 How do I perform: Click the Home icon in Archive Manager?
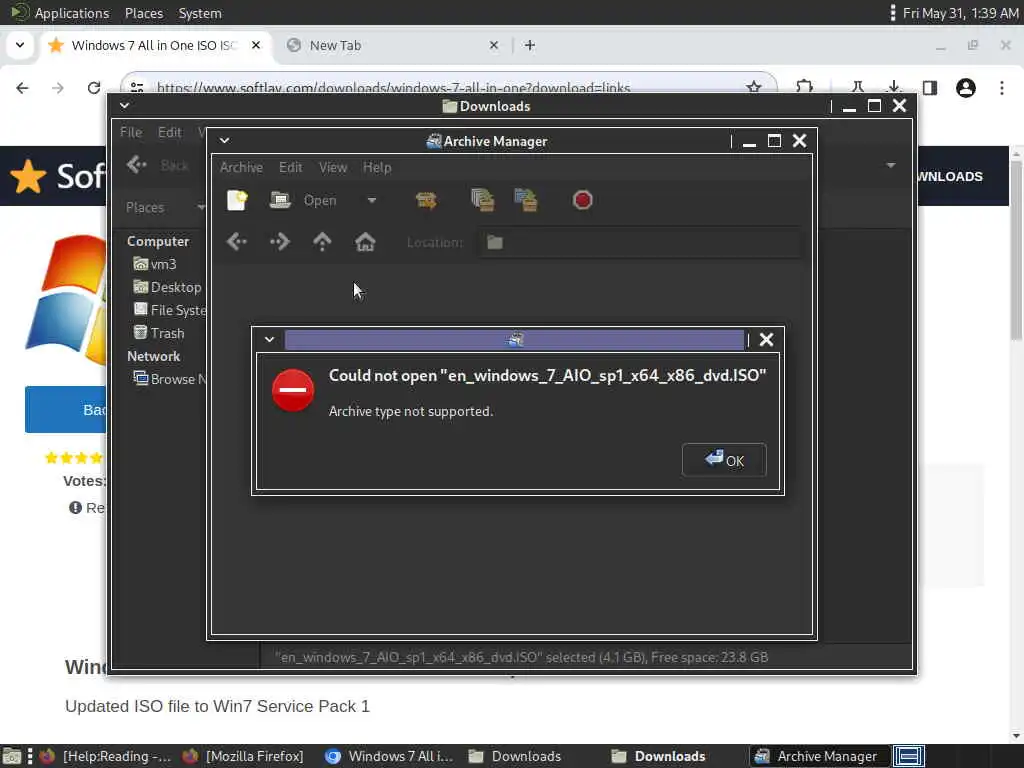(x=365, y=242)
